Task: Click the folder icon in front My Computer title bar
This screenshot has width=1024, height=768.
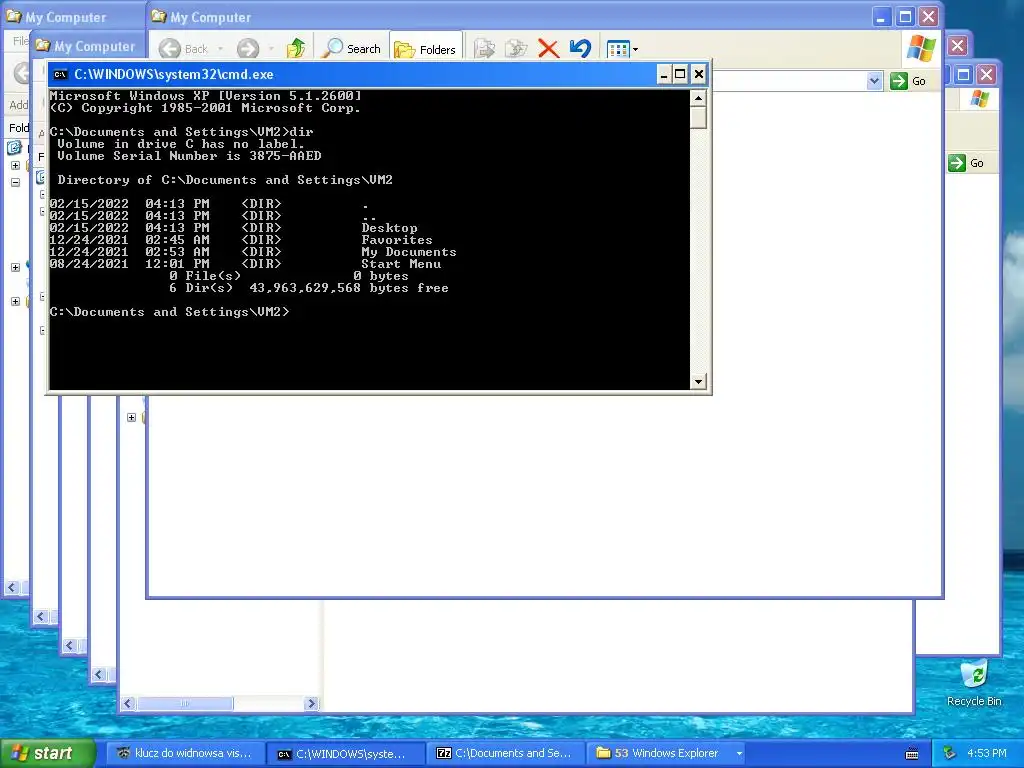Action: (159, 16)
